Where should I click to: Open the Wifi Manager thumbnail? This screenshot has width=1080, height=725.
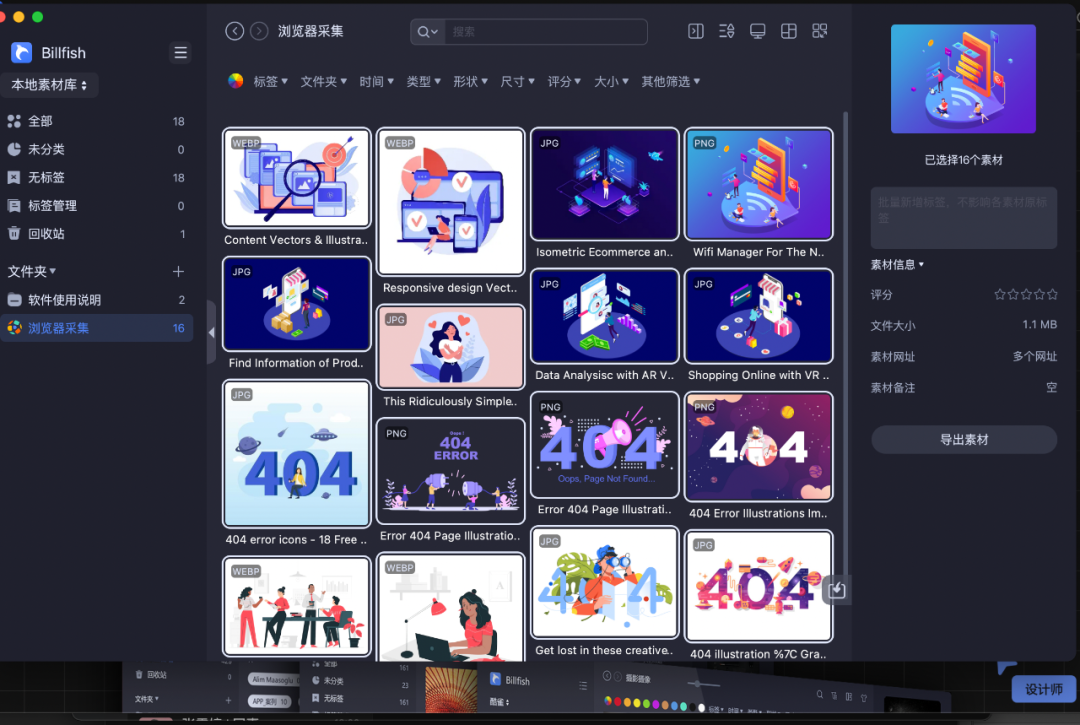[758, 183]
